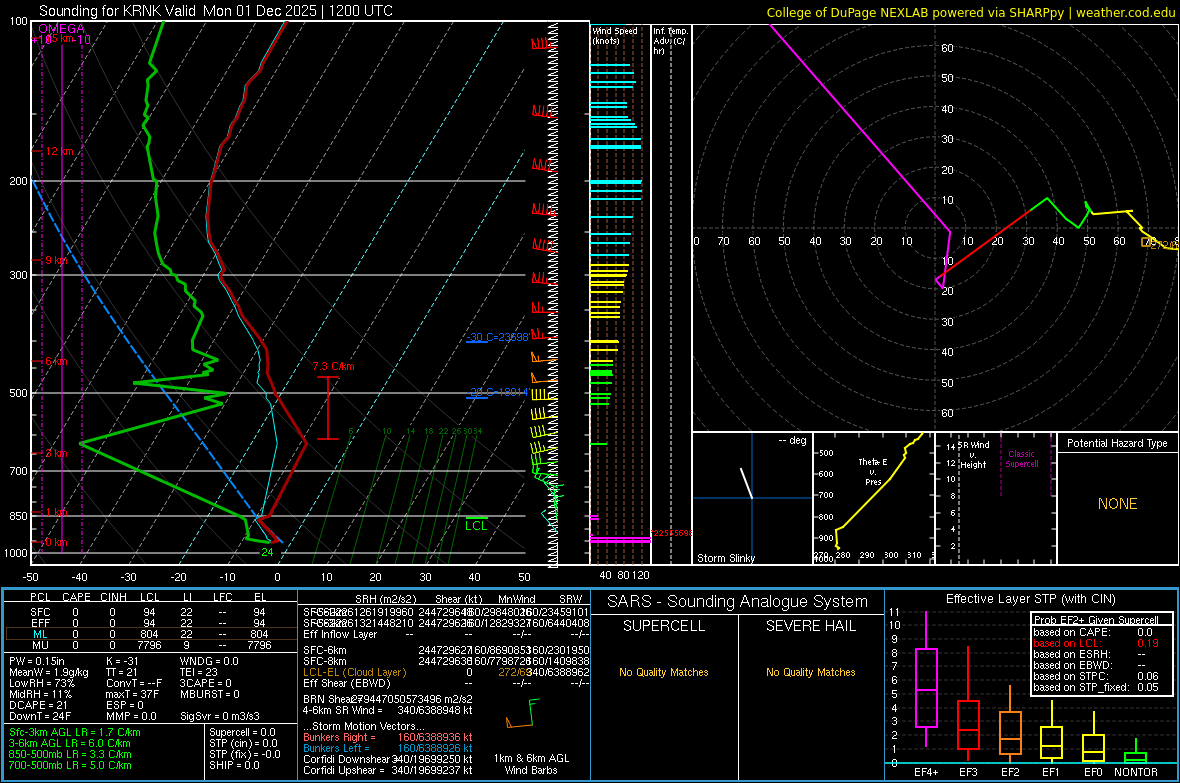Click the green NONTOR box plot
The image size is (1180, 783).
pos(1135,756)
